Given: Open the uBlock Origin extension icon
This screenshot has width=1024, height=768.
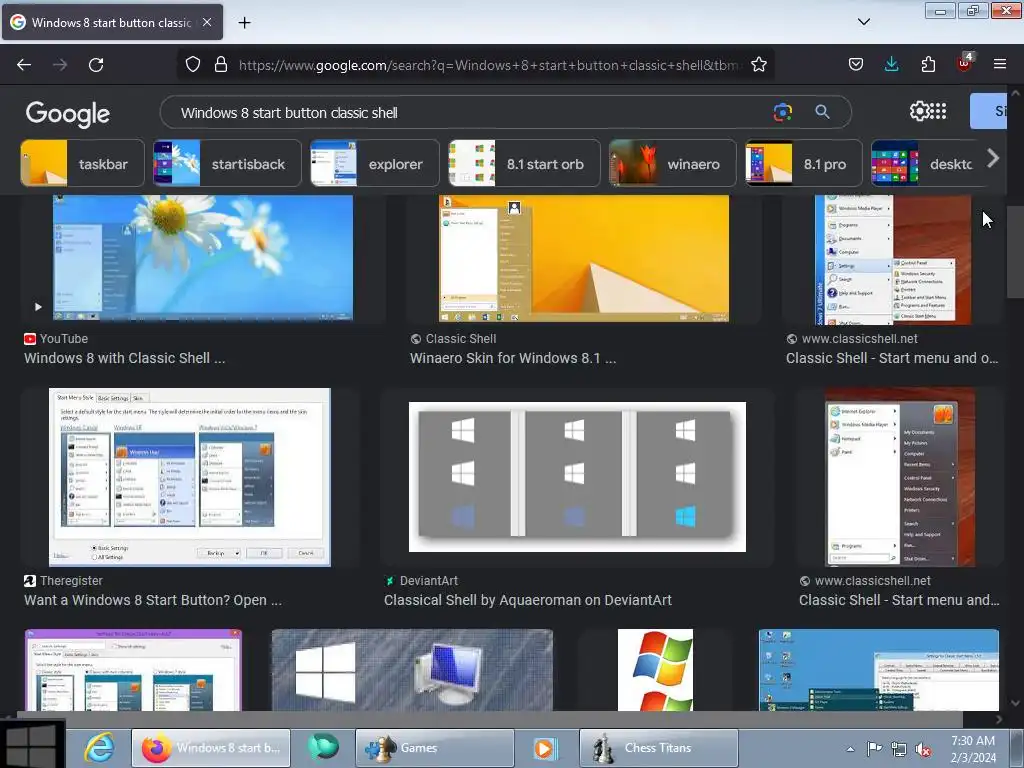Looking at the screenshot, I should 965,63.
